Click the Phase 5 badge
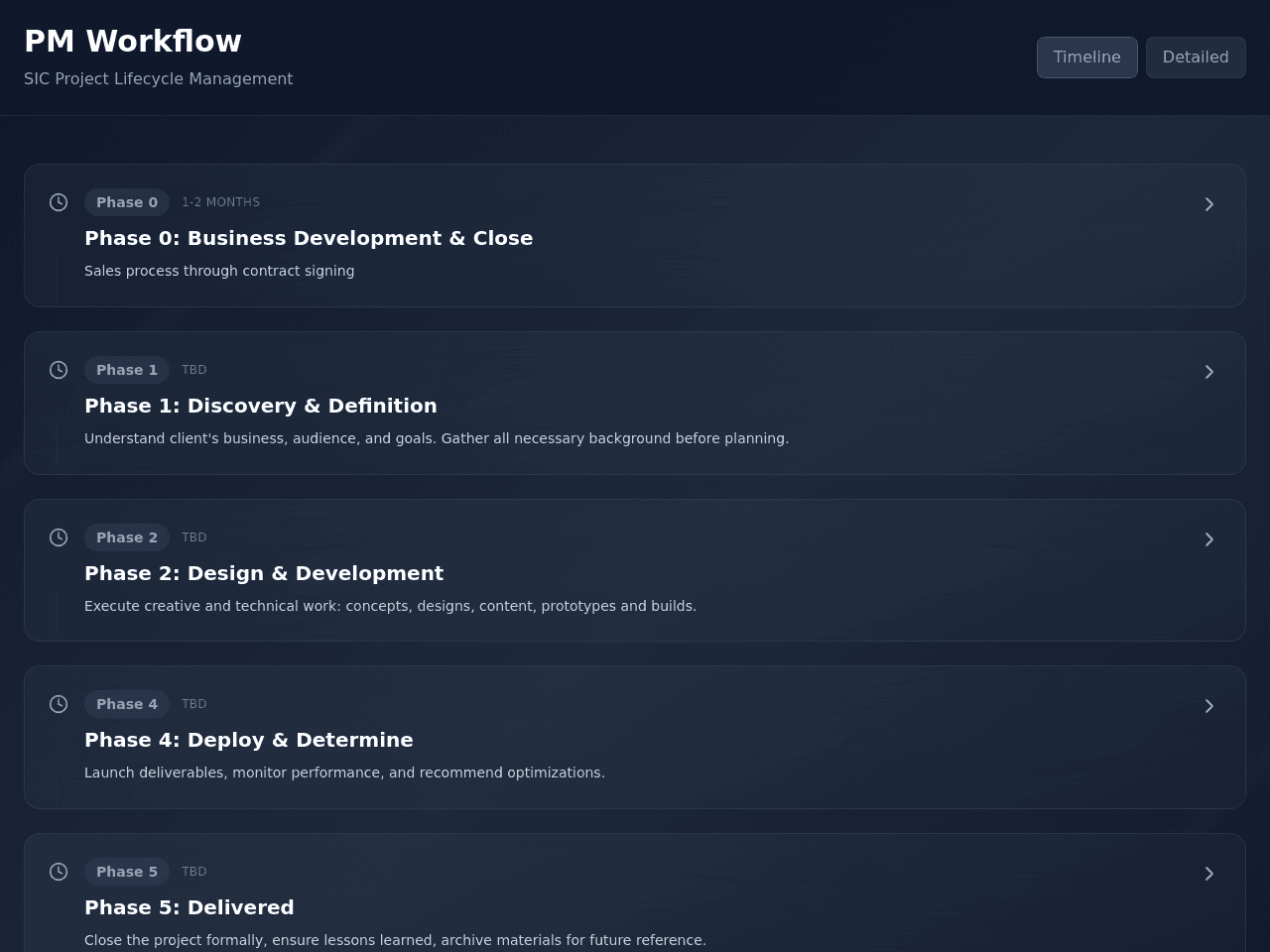Image resolution: width=1270 pixels, height=952 pixels. click(x=127, y=872)
